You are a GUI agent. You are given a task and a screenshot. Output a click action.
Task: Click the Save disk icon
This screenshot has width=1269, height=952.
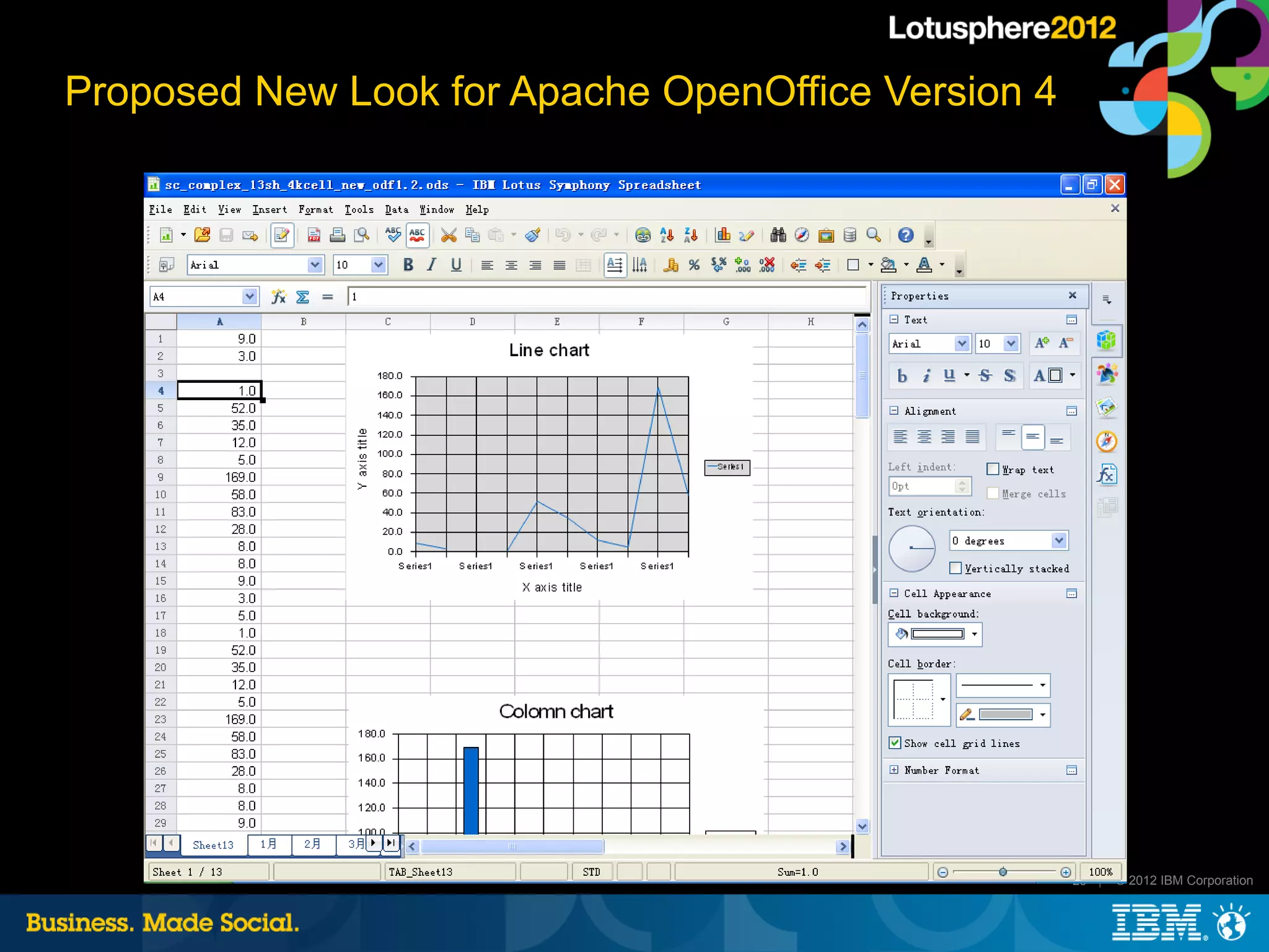point(226,235)
